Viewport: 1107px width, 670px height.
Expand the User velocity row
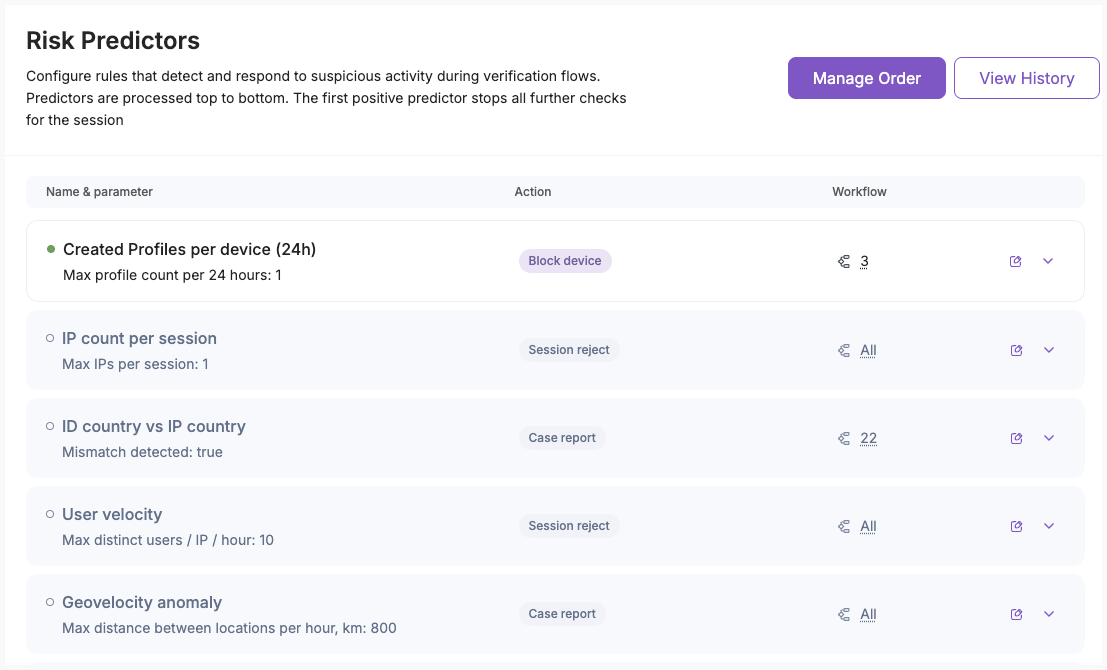(1049, 526)
